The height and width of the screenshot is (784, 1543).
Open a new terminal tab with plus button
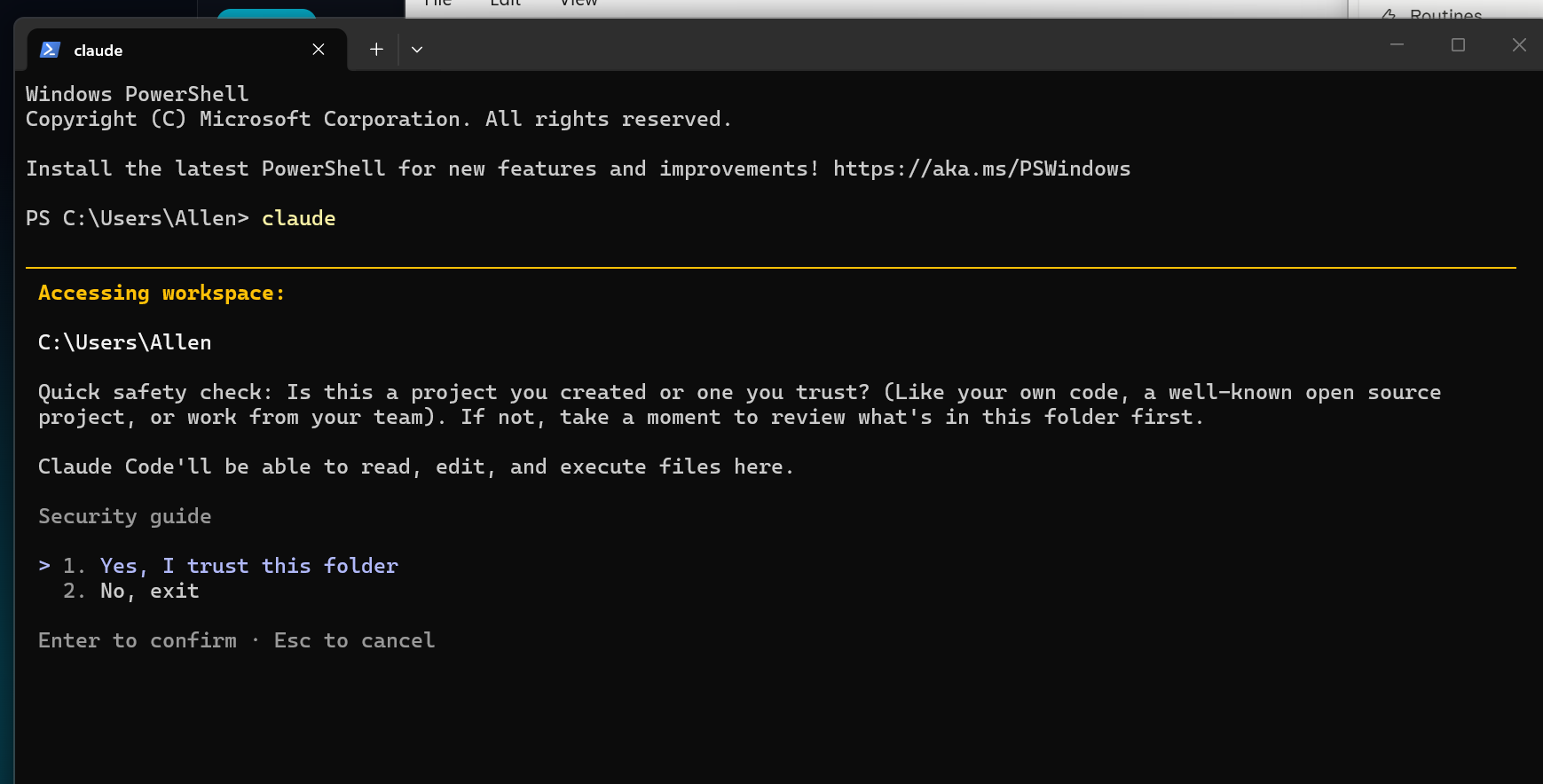tap(376, 50)
